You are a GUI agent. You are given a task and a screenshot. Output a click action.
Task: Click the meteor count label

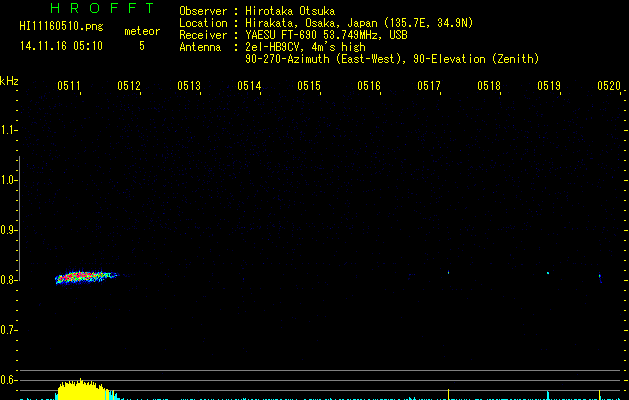click(x=142, y=31)
